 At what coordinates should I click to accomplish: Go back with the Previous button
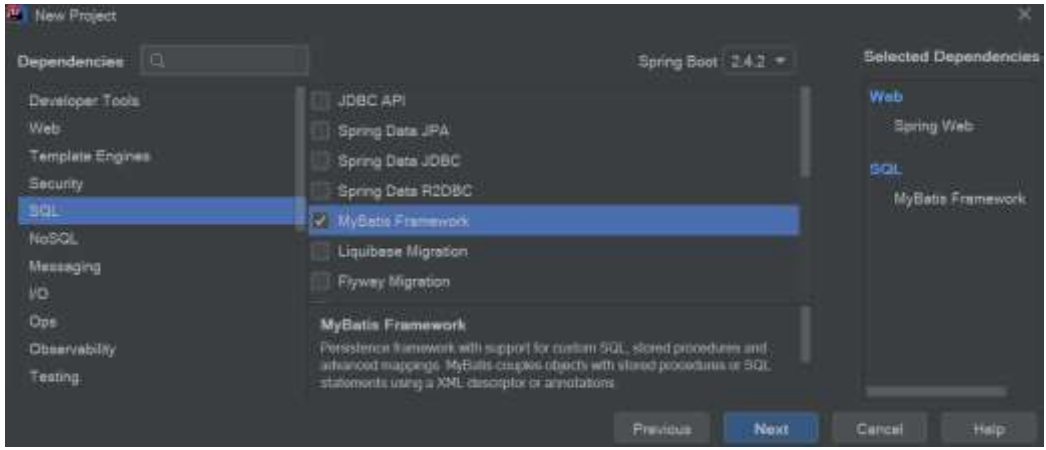click(x=661, y=429)
